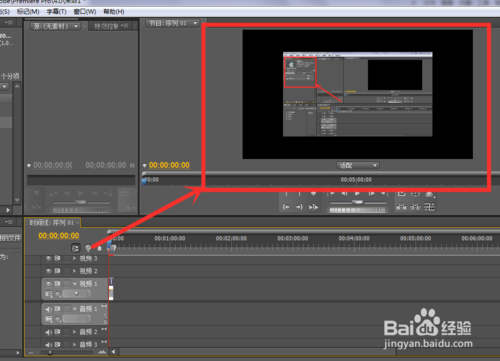Viewport: 500px width, 361px height.
Task: Go to next edit point in program monitor
Action: [x=384, y=193]
